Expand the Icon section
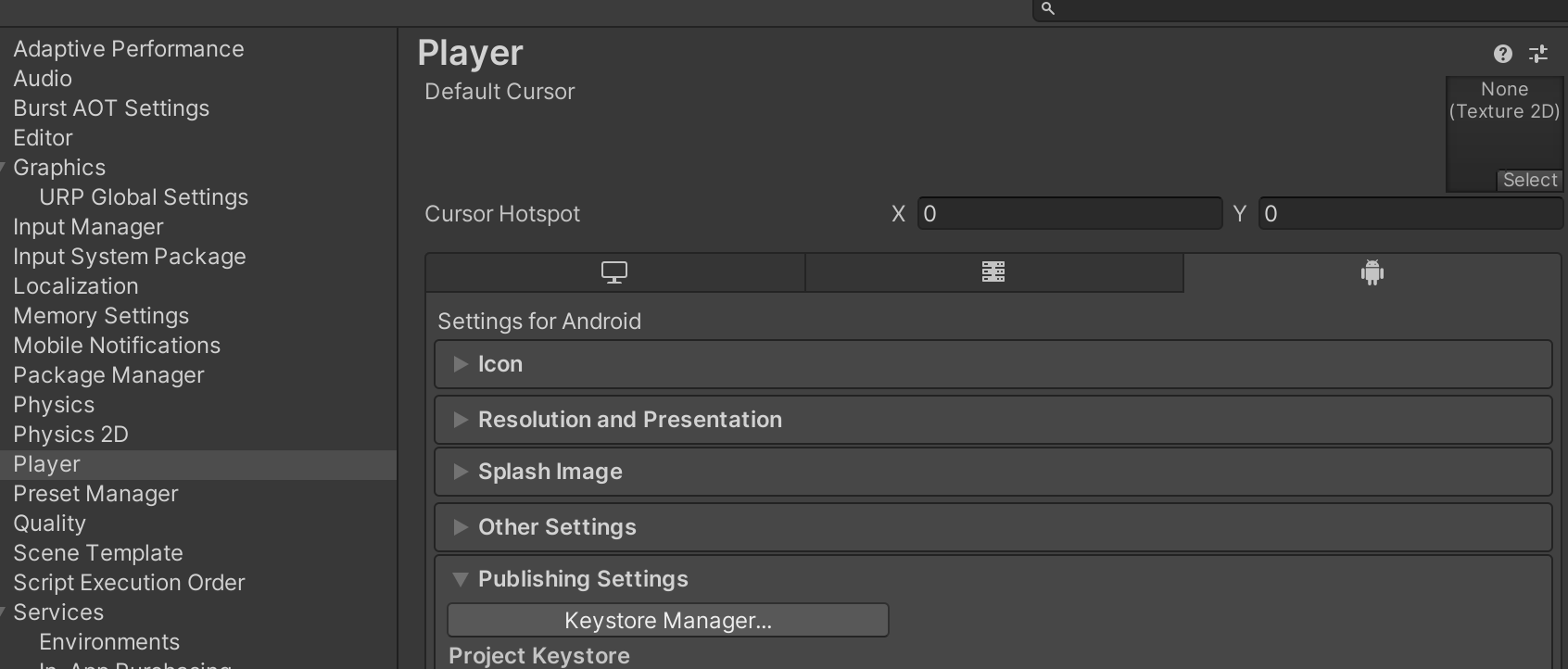The width and height of the screenshot is (1568, 669). [993, 364]
